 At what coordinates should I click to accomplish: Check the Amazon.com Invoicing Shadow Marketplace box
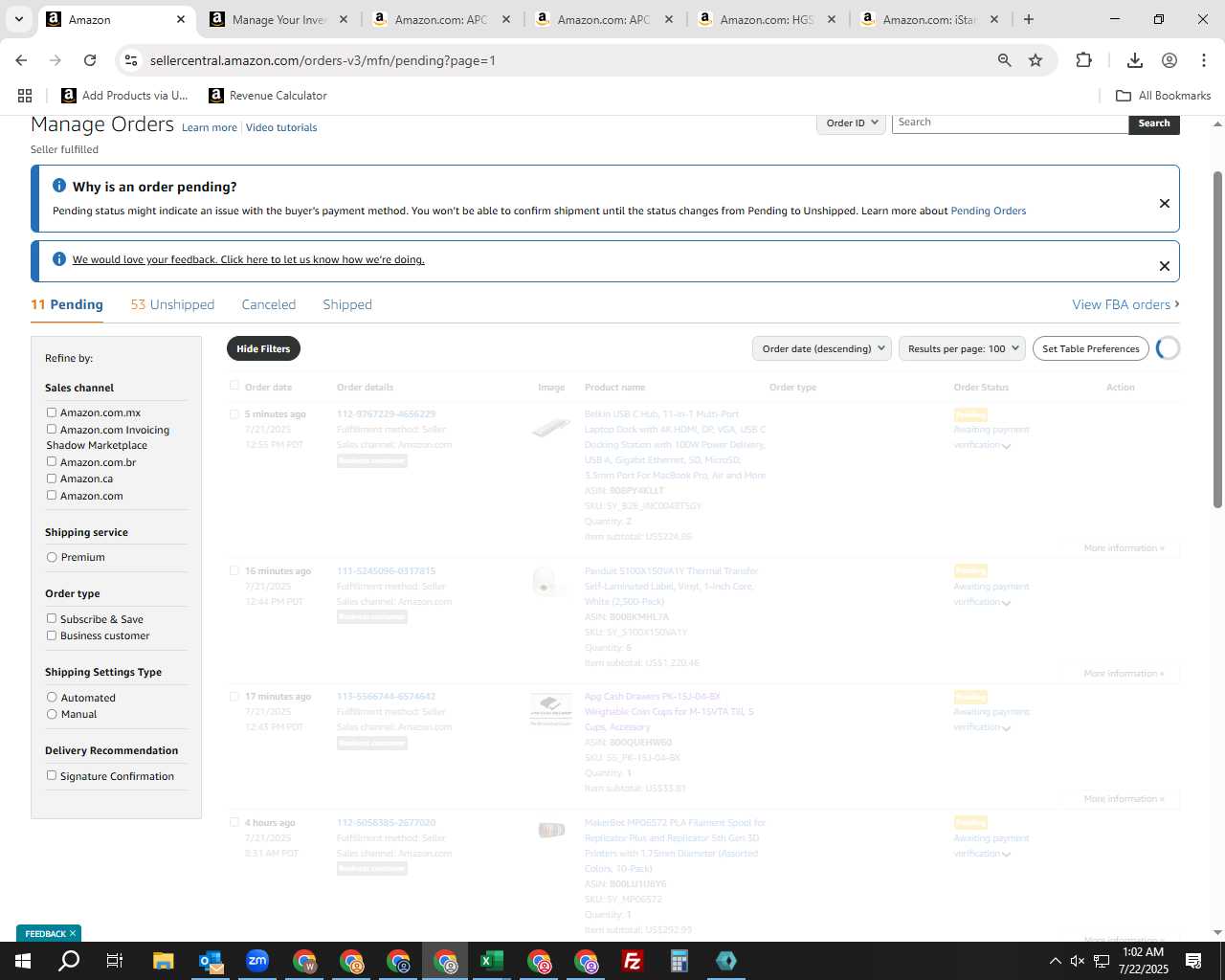[x=52, y=429]
